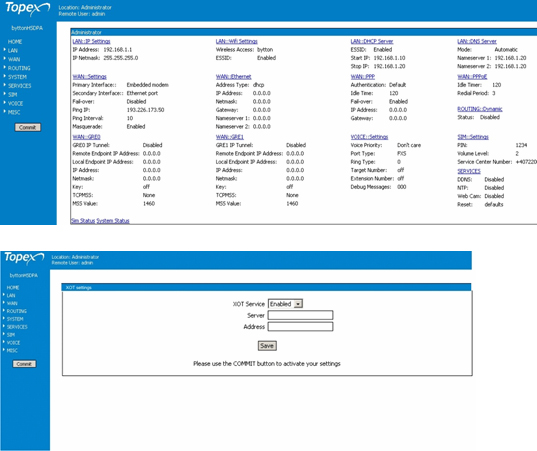Open VOICE in the XOT page sidebar
The width and height of the screenshot is (537, 451).
pos(13,343)
